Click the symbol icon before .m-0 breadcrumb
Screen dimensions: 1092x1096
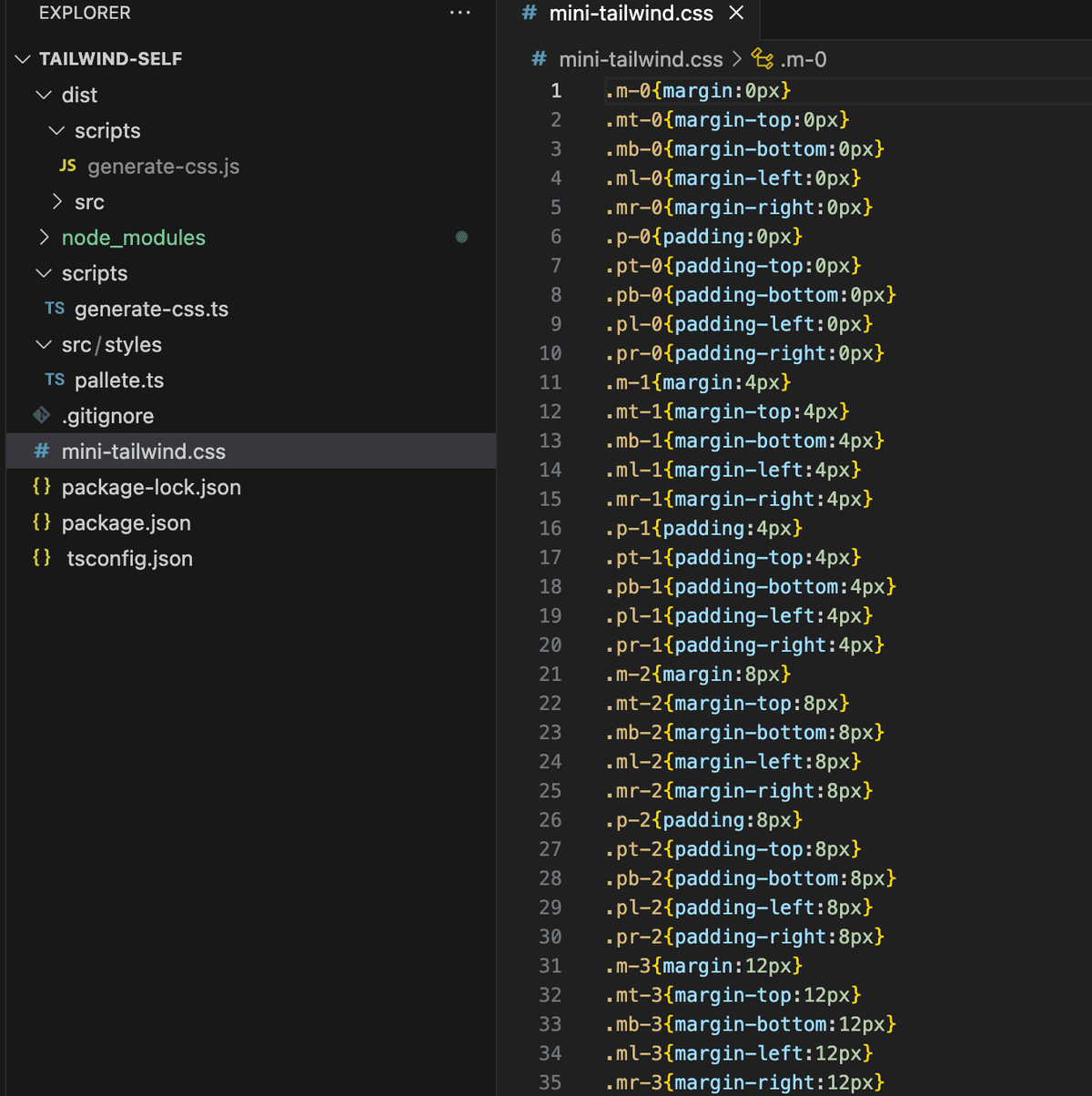[763, 59]
